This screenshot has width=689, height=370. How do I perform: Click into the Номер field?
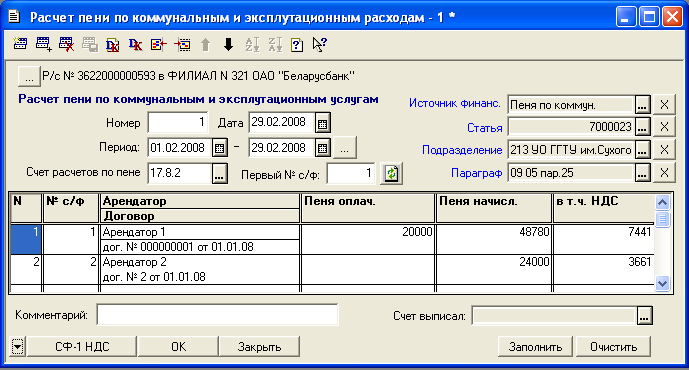click(x=178, y=123)
